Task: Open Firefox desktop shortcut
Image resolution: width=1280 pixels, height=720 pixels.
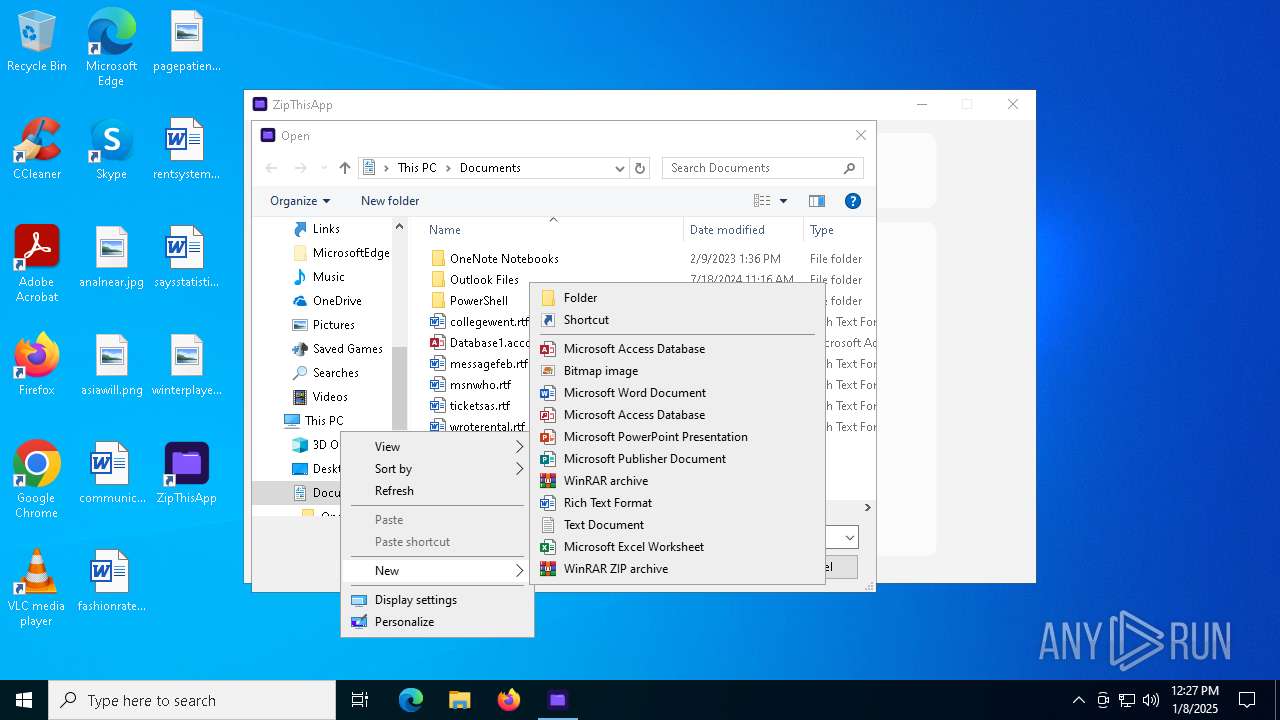Action: [x=37, y=366]
